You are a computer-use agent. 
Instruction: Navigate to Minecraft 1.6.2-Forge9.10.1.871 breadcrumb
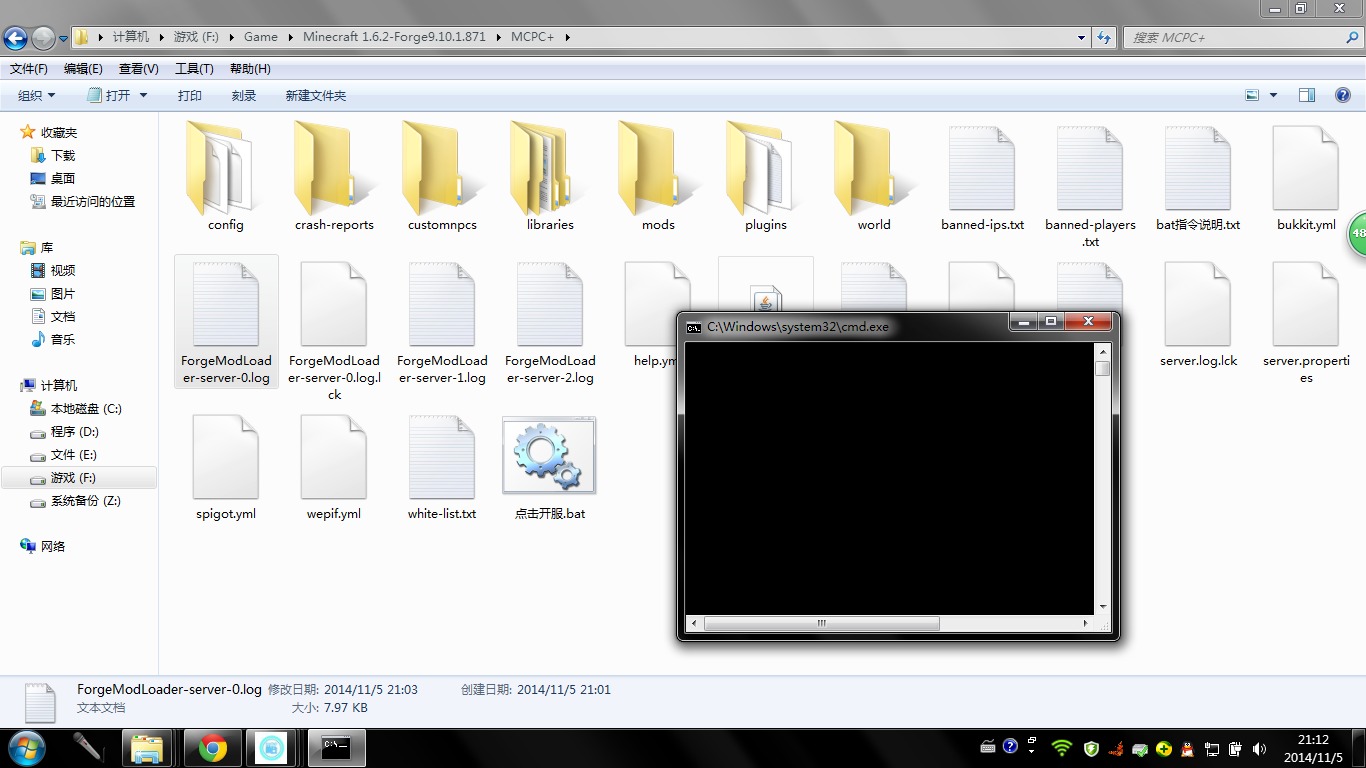pyautogui.click(x=394, y=37)
